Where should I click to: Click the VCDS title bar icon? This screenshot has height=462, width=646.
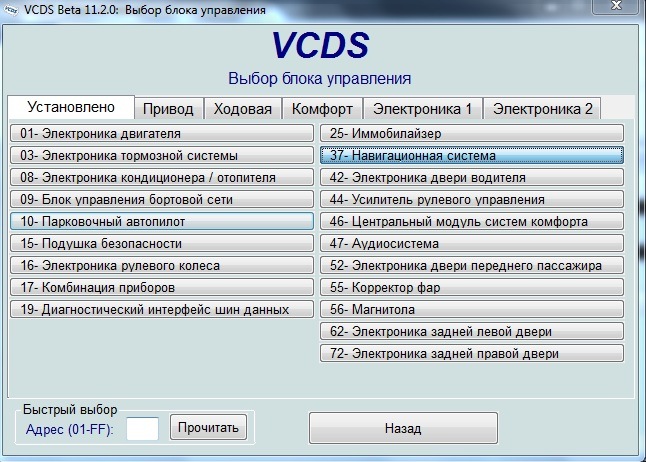click(10, 10)
